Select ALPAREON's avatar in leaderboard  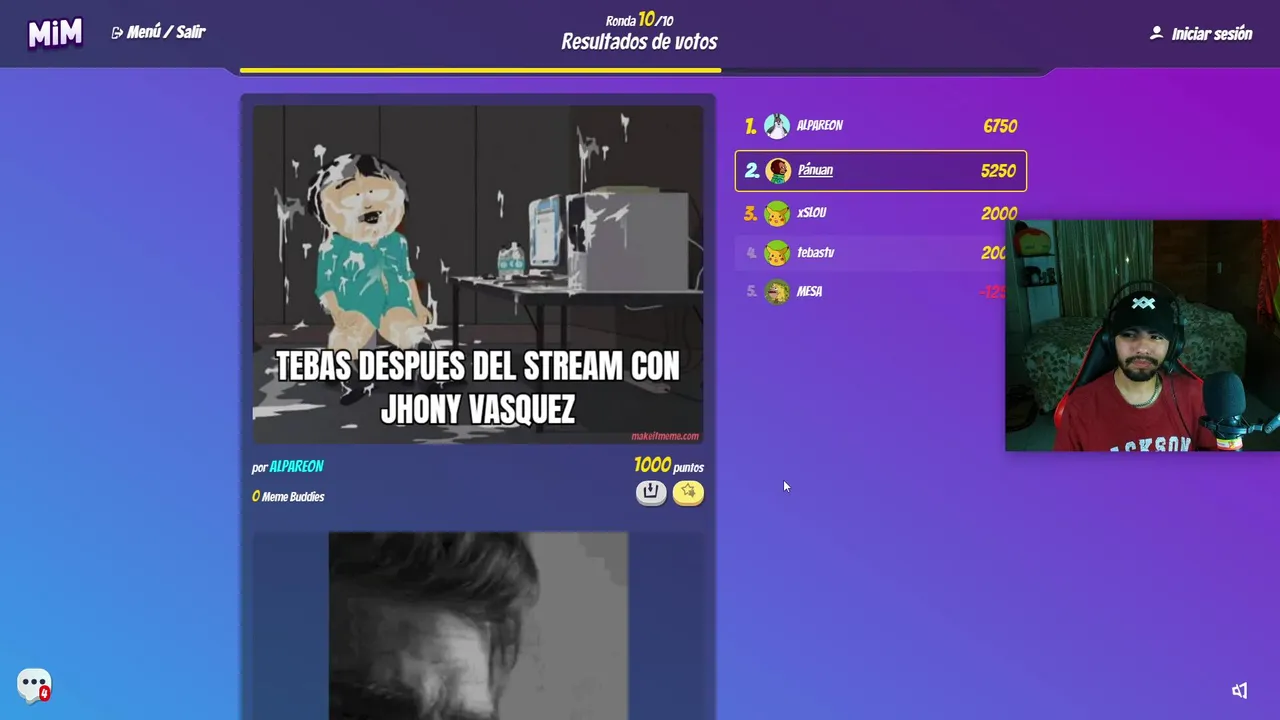tap(777, 126)
